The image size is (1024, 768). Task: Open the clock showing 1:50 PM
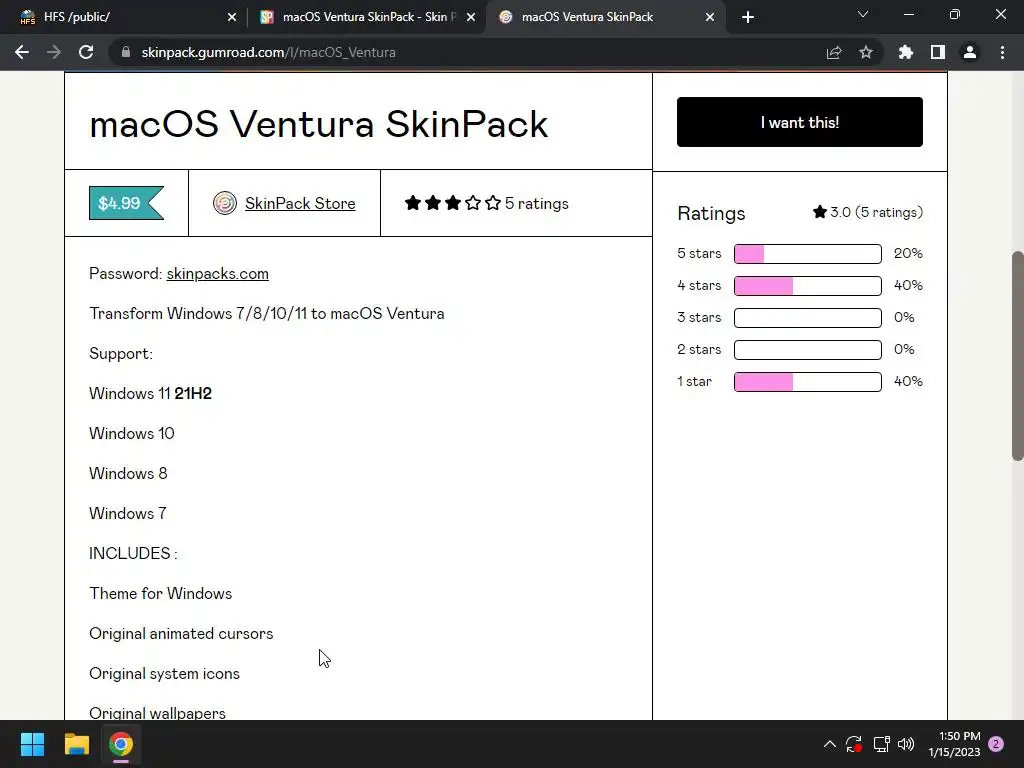click(x=954, y=744)
